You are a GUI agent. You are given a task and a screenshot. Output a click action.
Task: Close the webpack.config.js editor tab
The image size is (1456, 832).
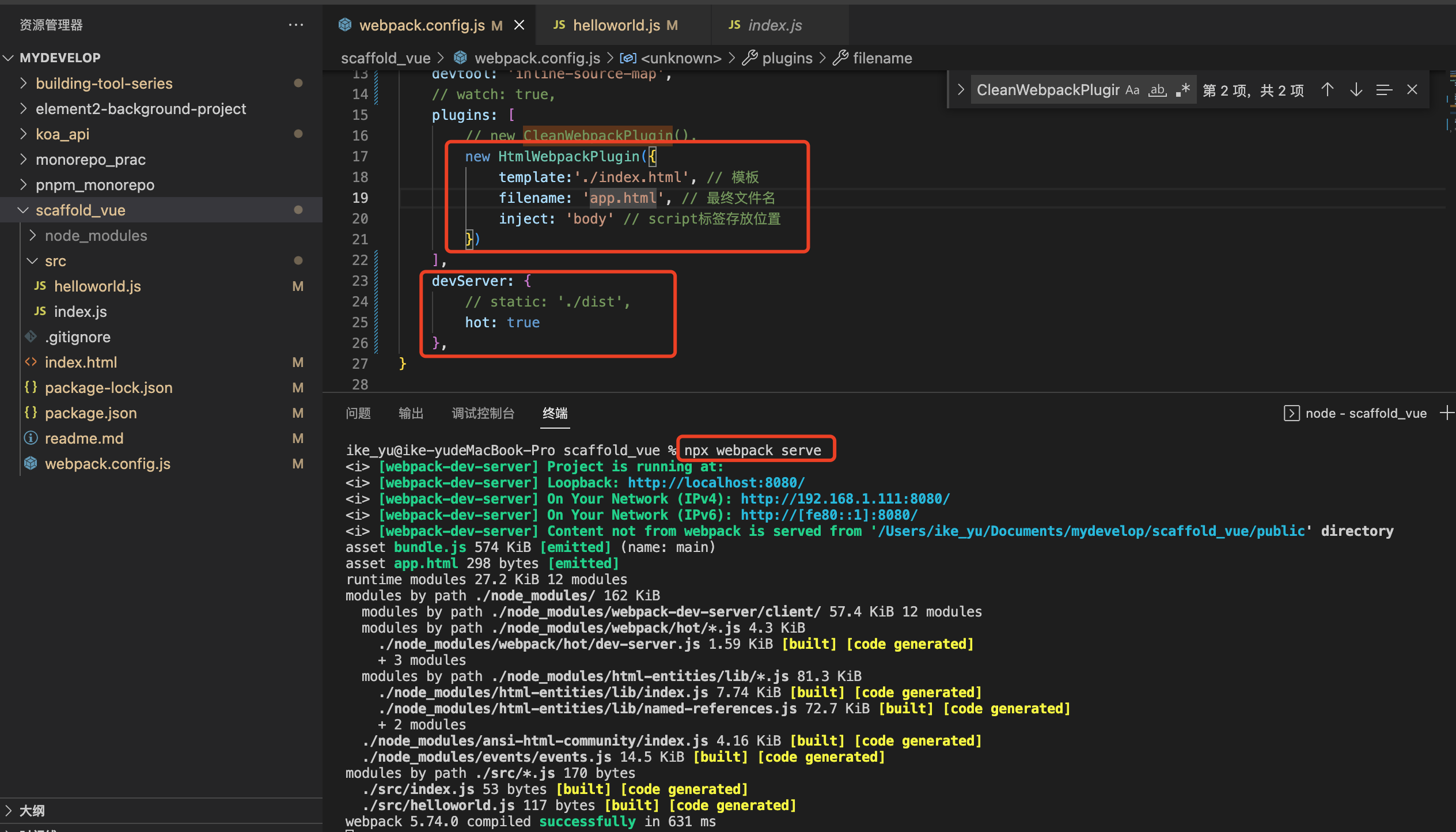click(x=519, y=25)
